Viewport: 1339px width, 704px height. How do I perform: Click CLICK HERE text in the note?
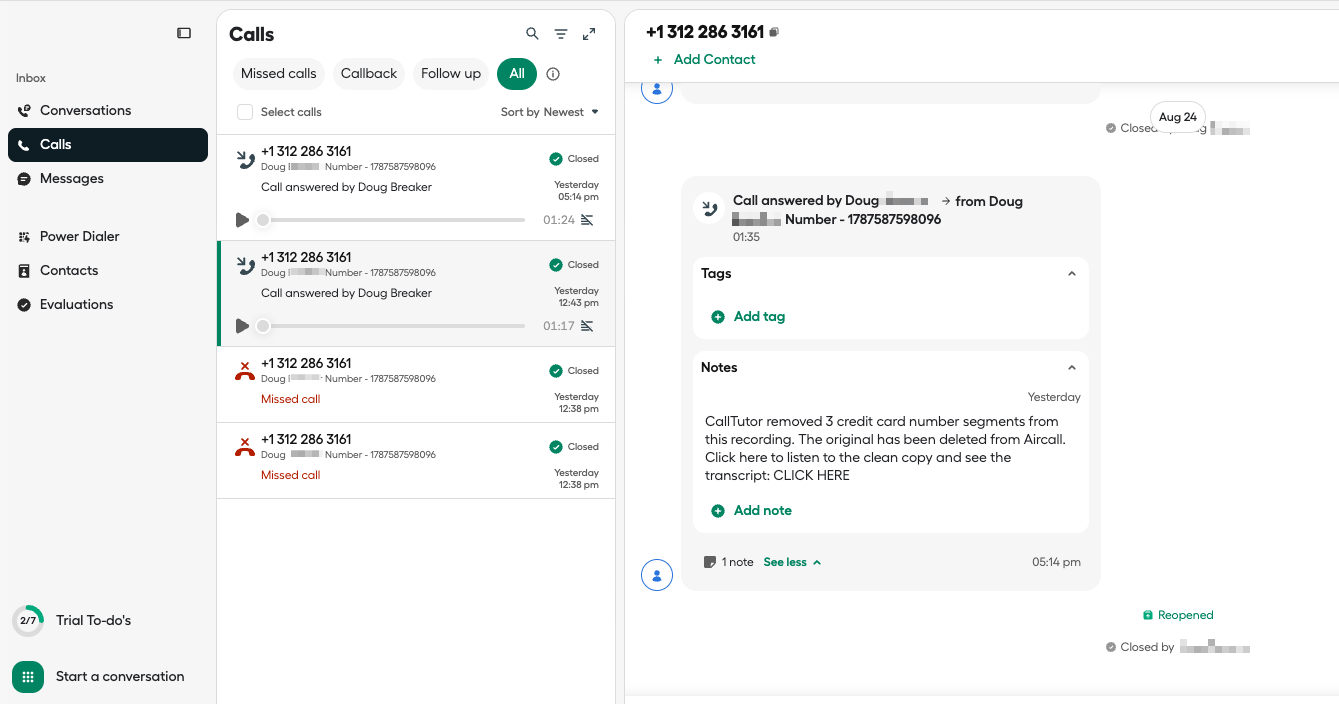click(x=811, y=476)
